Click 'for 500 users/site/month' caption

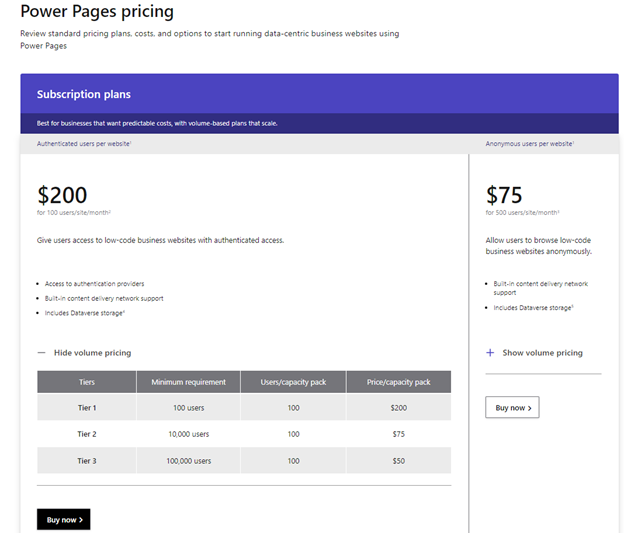[x=523, y=213]
